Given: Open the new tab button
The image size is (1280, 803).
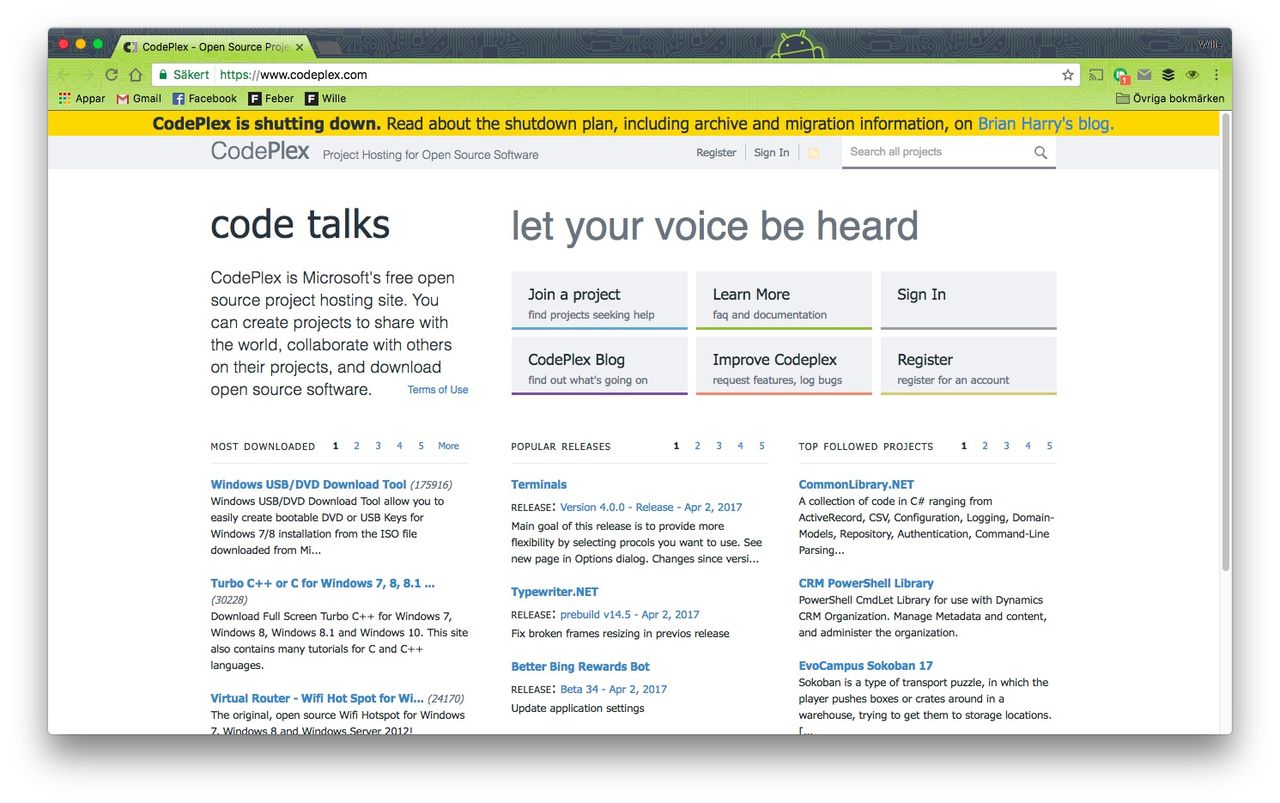Looking at the screenshot, I should coord(328,47).
